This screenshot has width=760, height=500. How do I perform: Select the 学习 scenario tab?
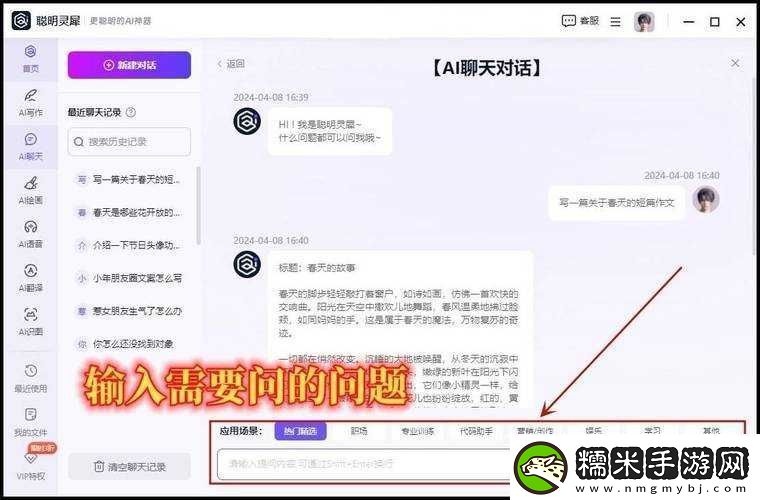652,430
